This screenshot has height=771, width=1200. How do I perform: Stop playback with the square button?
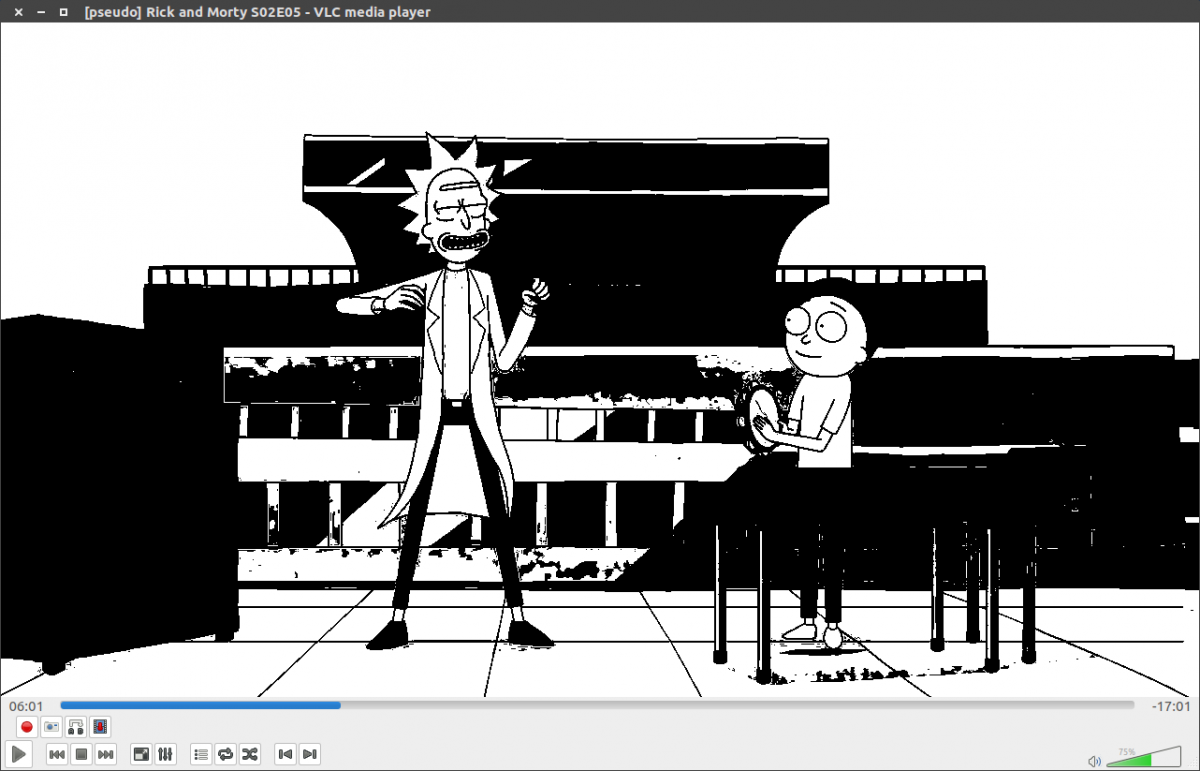(82, 754)
